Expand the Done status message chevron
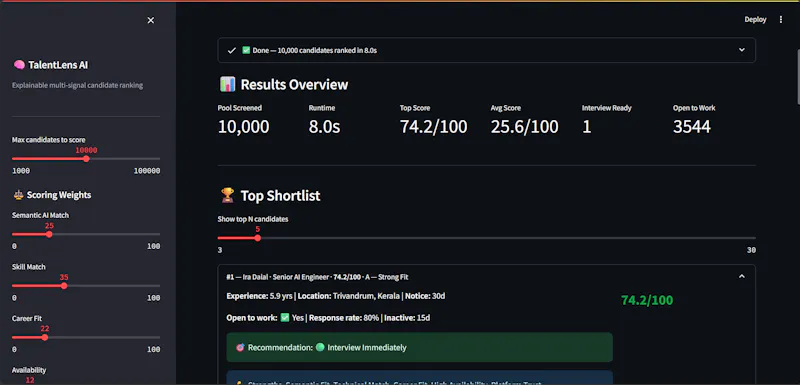 (x=742, y=50)
